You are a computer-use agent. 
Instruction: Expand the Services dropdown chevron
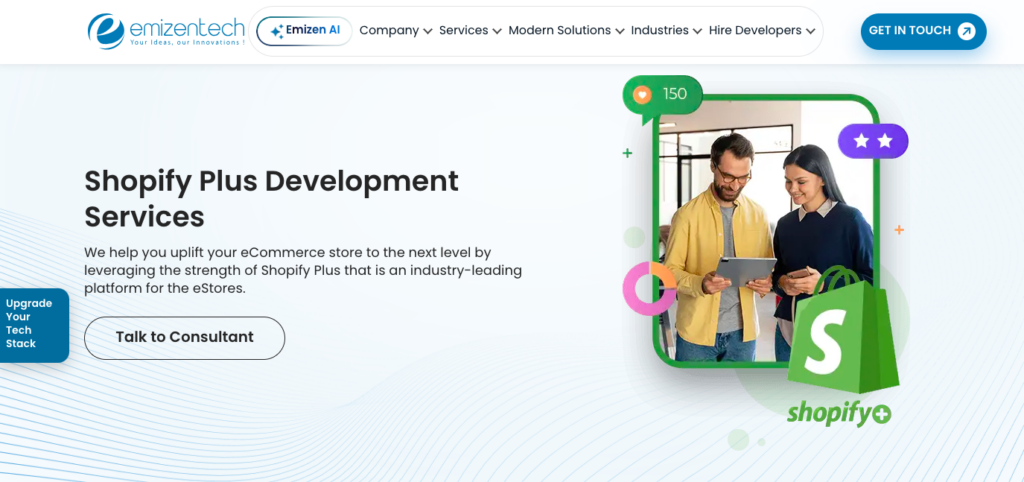497,31
